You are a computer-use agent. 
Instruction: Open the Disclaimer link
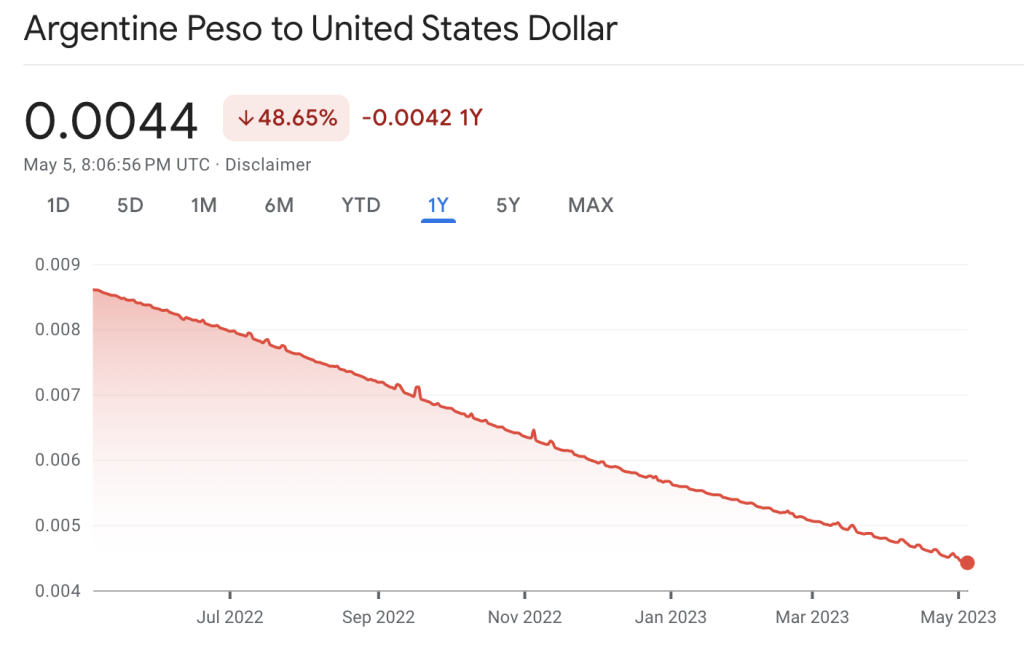pos(268,165)
